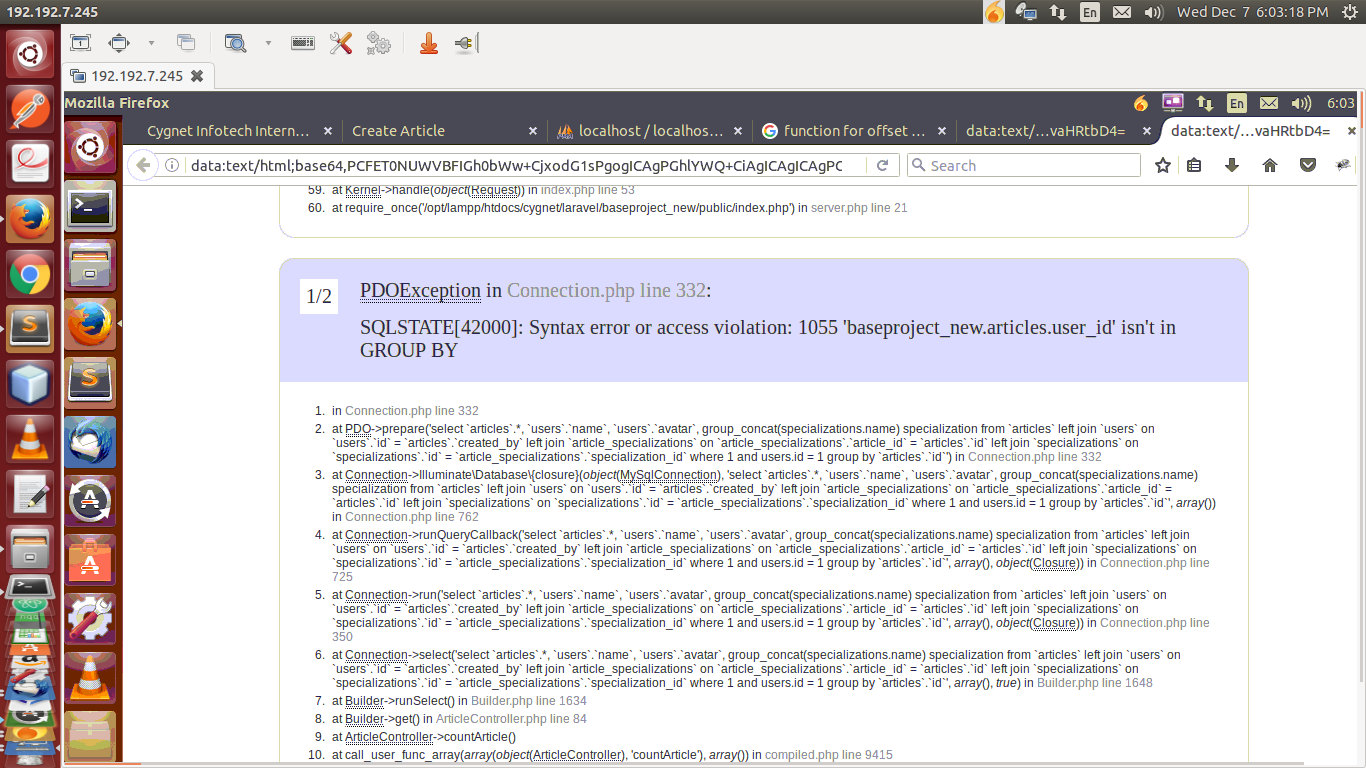Click the data:text URL address field

516,165
